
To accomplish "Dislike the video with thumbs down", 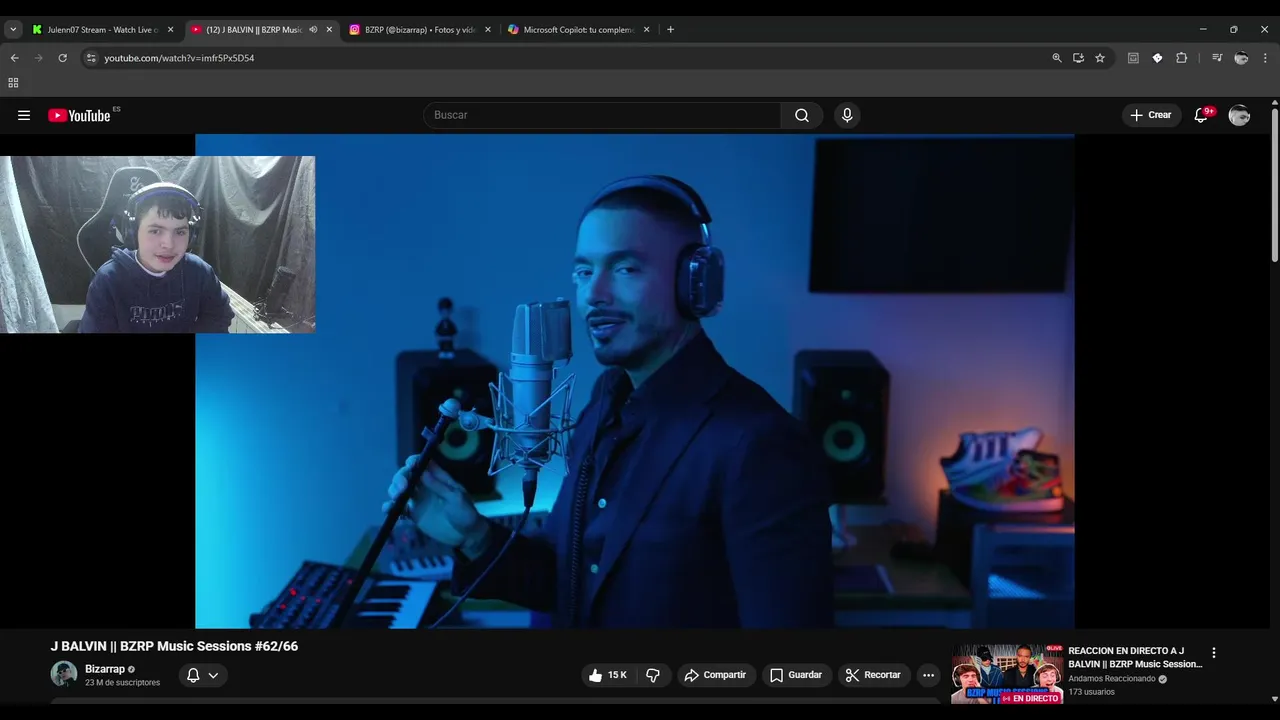I will [653, 675].
